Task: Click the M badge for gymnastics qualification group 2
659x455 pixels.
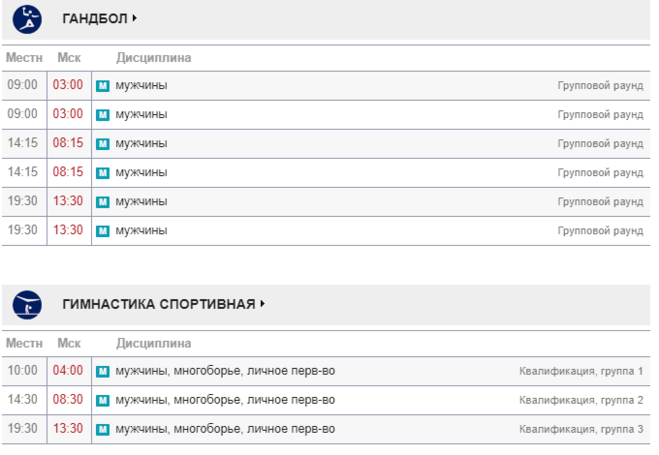Action: point(103,400)
